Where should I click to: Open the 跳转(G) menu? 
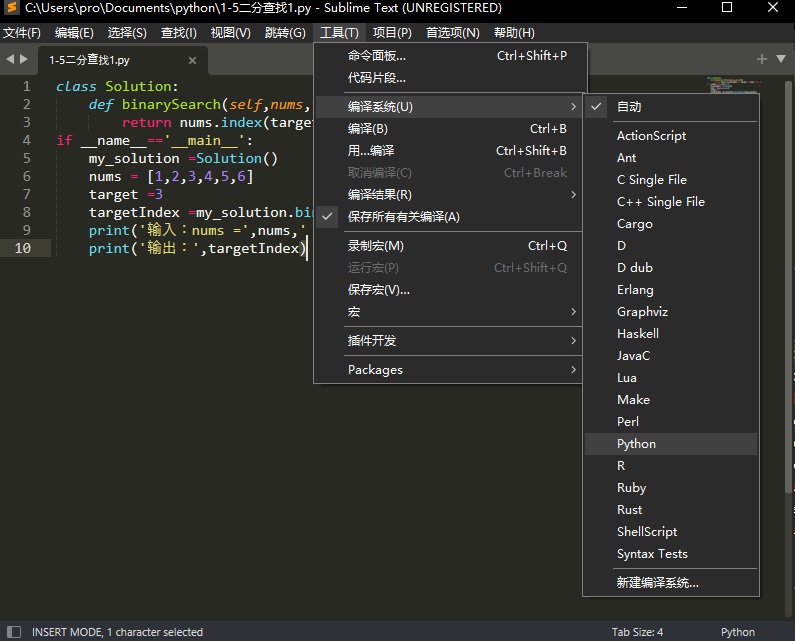point(285,33)
